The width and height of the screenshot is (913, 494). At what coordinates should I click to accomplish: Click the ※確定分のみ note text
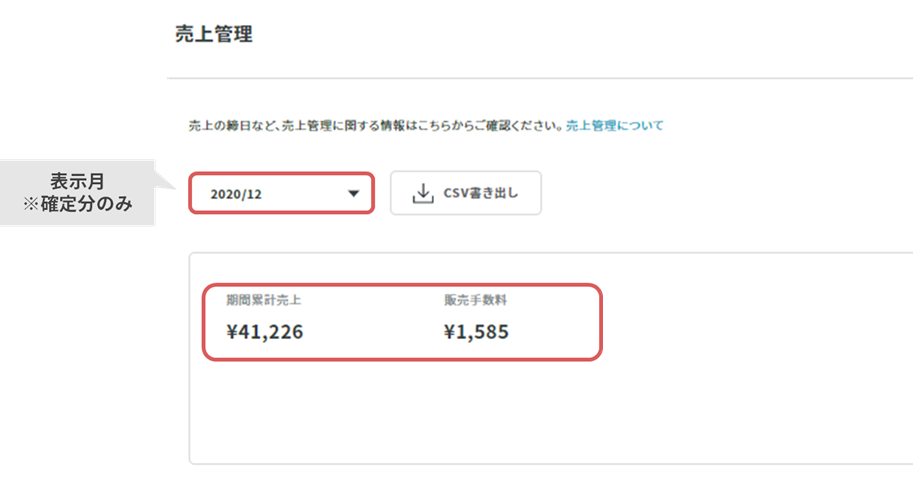(x=77, y=204)
